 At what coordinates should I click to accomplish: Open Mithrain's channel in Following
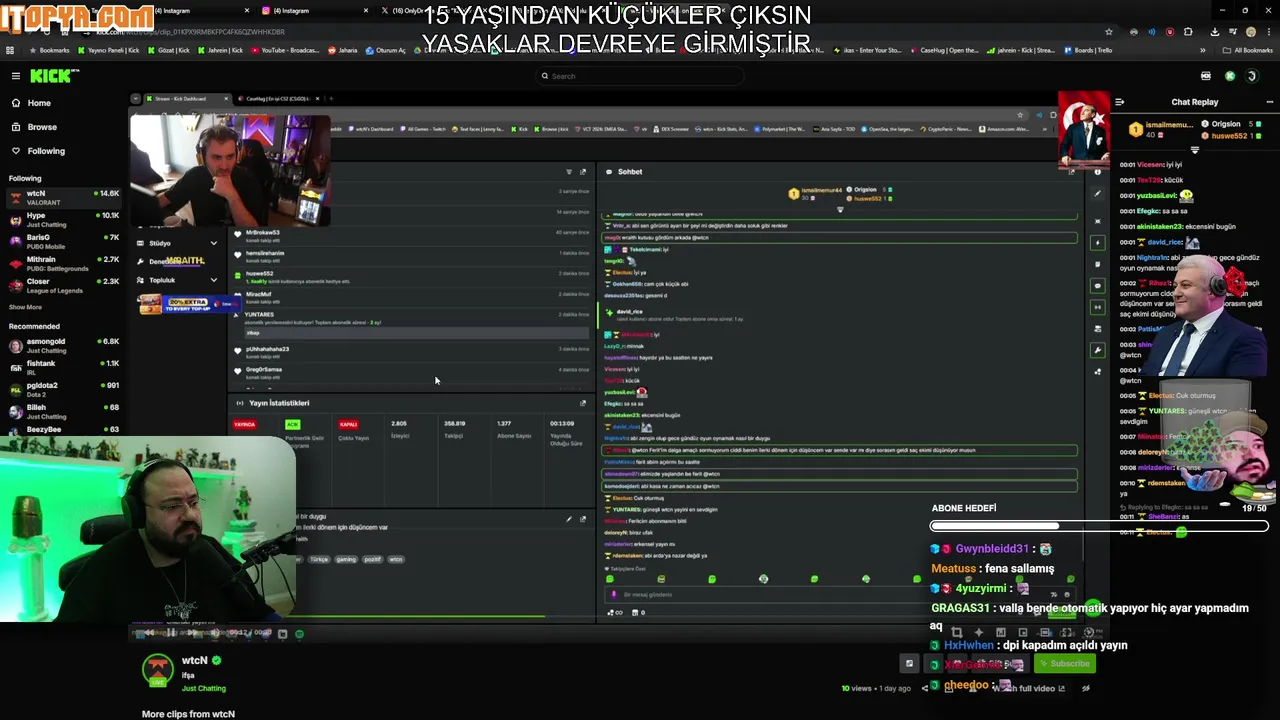click(64, 263)
